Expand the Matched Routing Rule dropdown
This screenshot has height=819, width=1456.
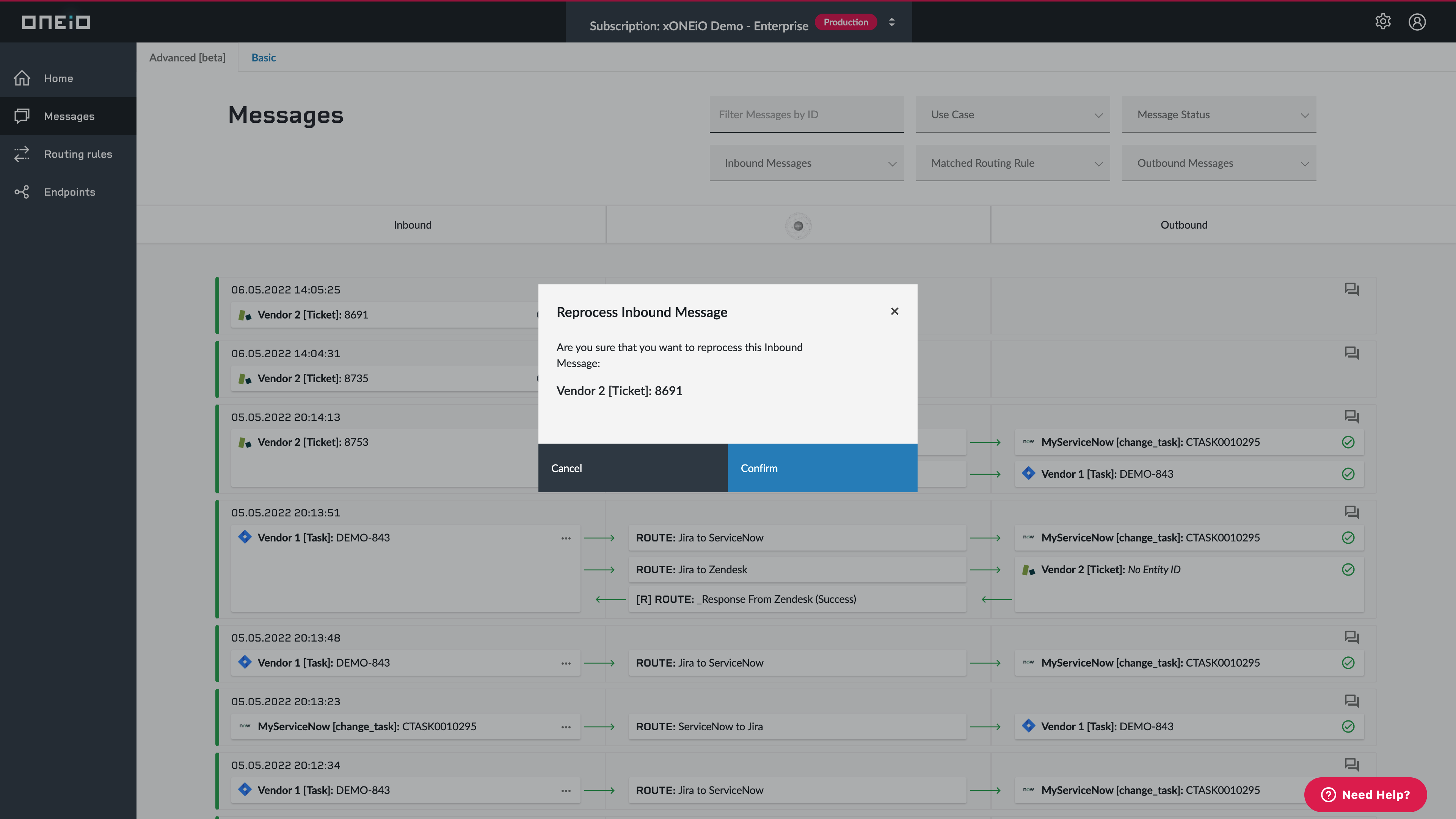click(x=1013, y=163)
